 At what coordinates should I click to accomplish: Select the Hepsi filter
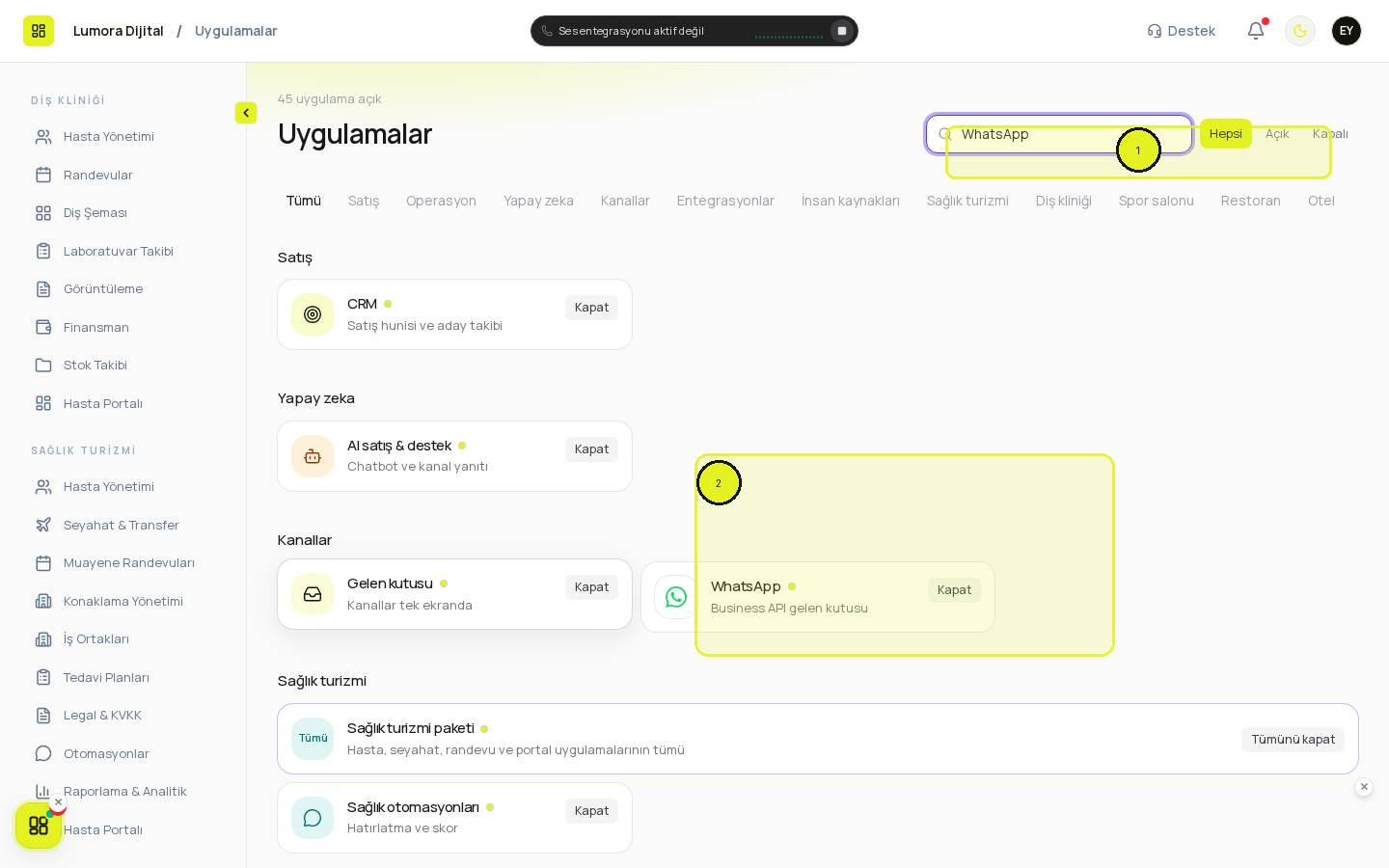pyautogui.click(x=1225, y=134)
